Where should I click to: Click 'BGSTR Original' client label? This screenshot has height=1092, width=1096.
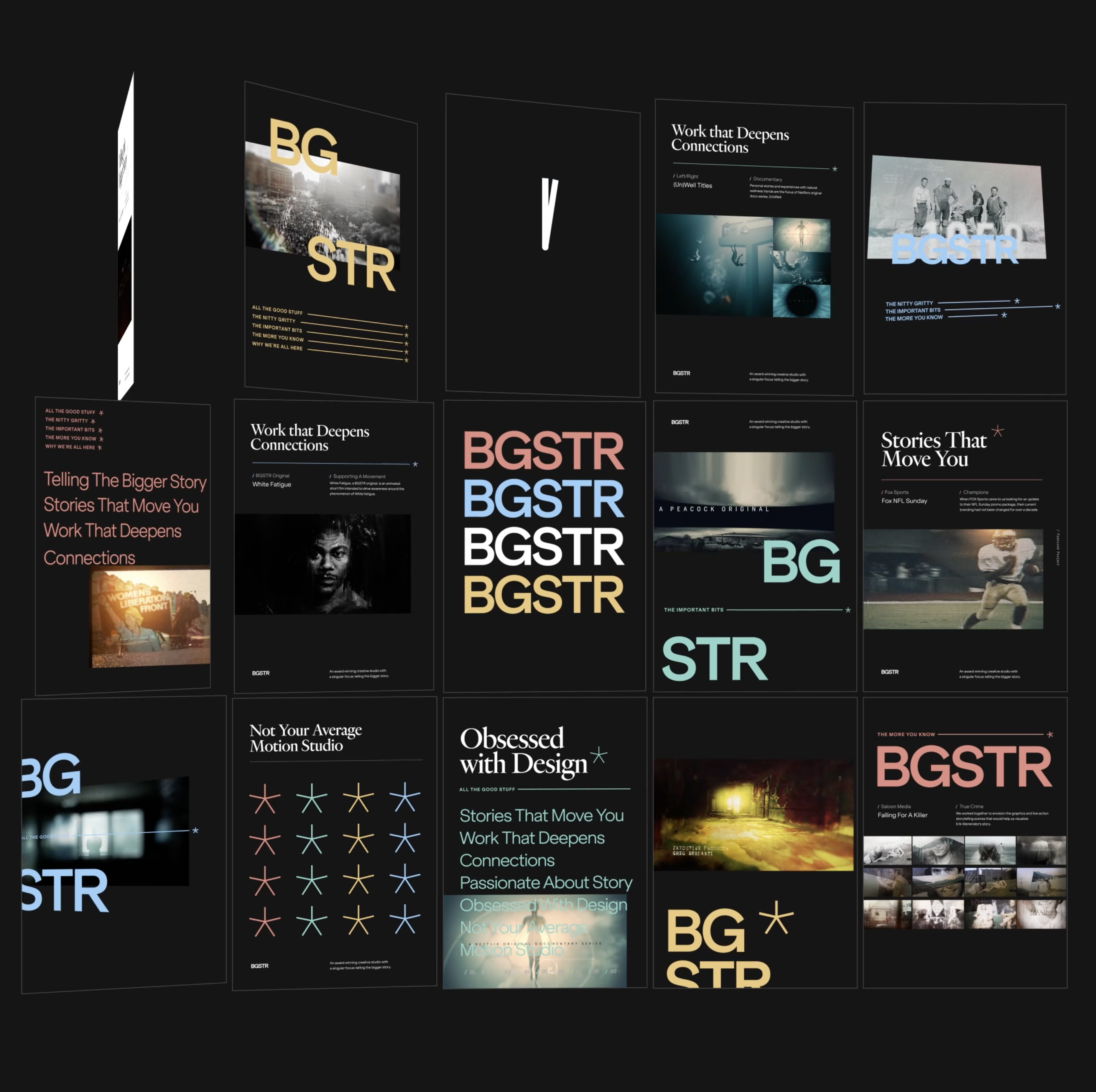point(271,476)
